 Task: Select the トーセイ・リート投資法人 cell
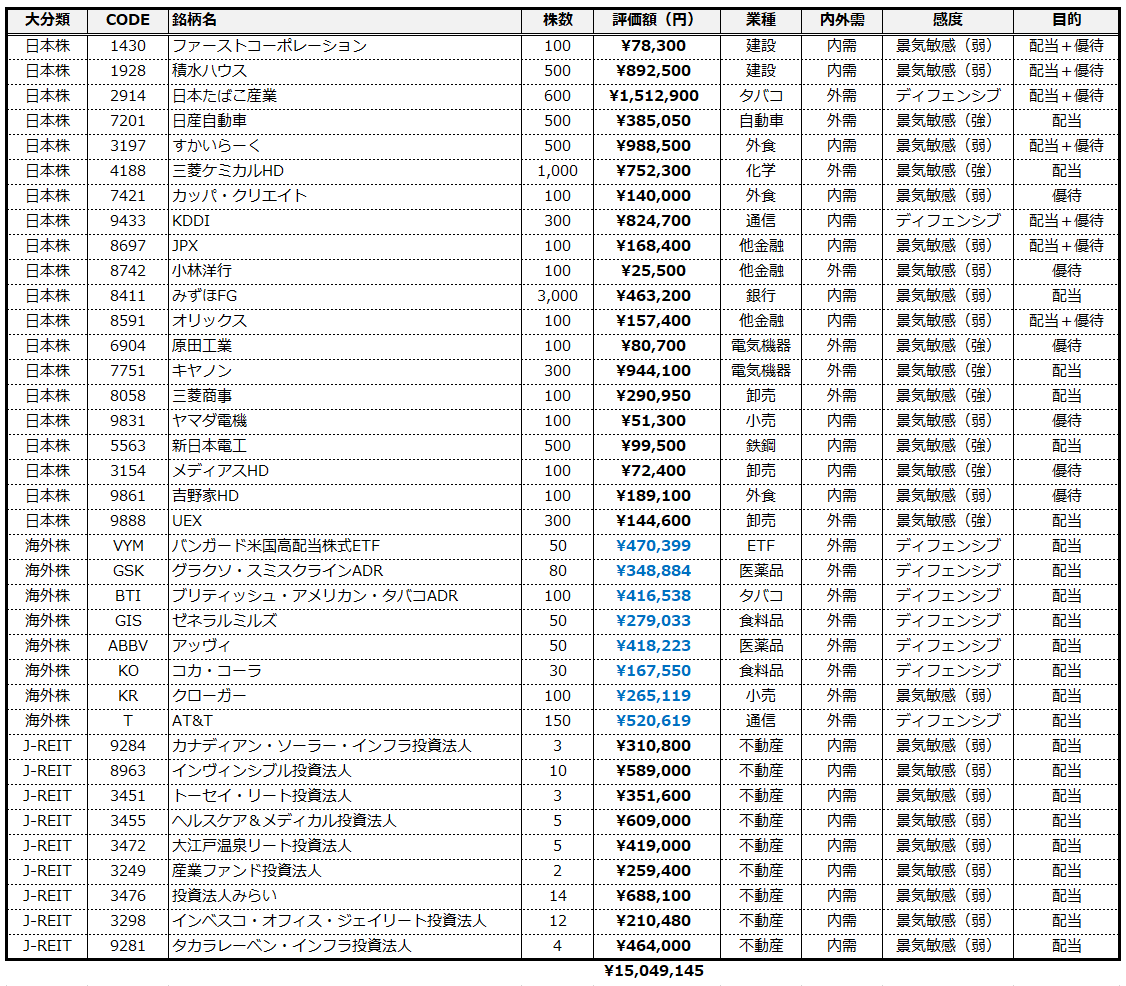(345, 796)
